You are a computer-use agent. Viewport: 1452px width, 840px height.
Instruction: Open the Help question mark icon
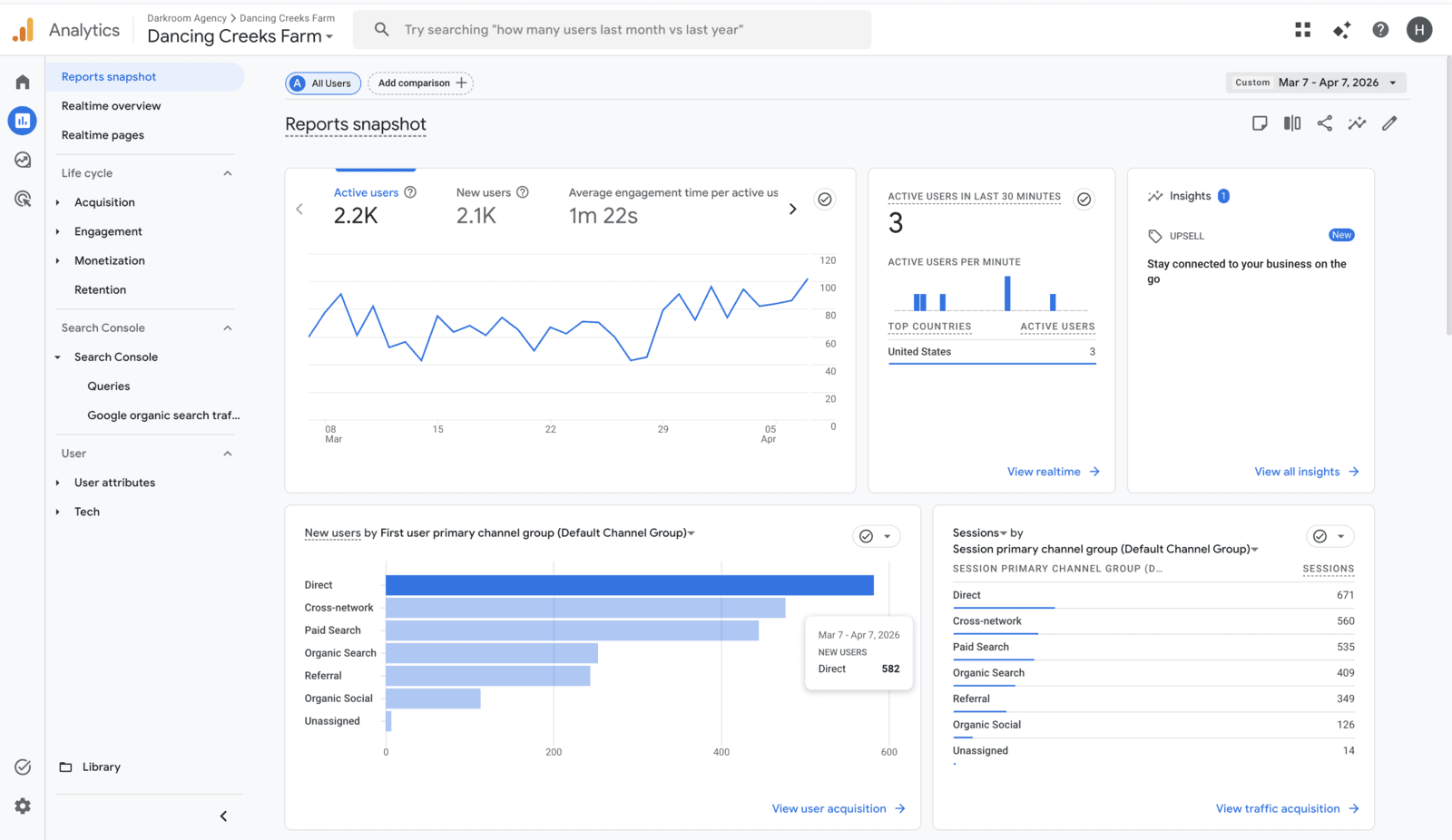point(1380,30)
